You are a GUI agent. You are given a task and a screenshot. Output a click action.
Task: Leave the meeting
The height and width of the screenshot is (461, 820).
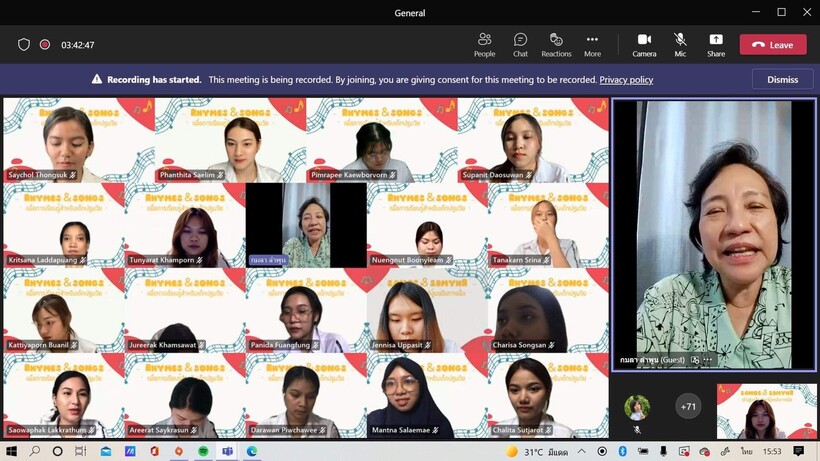point(772,45)
